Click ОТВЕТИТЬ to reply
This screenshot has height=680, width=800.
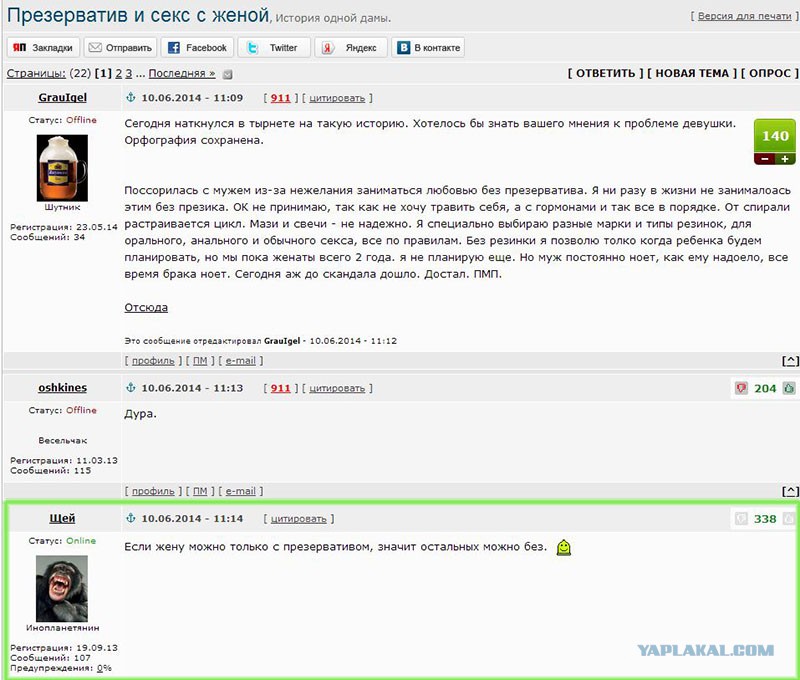click(606, 73)
